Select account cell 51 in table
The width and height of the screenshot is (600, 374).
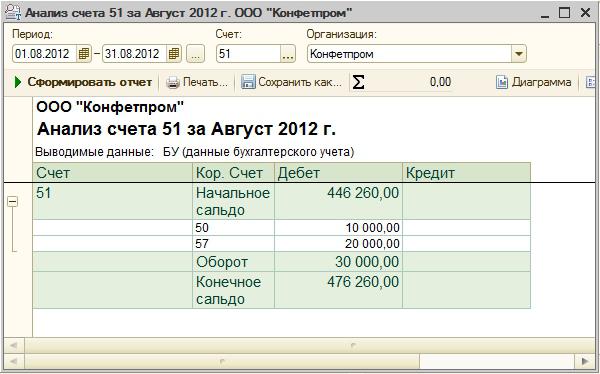[x=112, y=201]
